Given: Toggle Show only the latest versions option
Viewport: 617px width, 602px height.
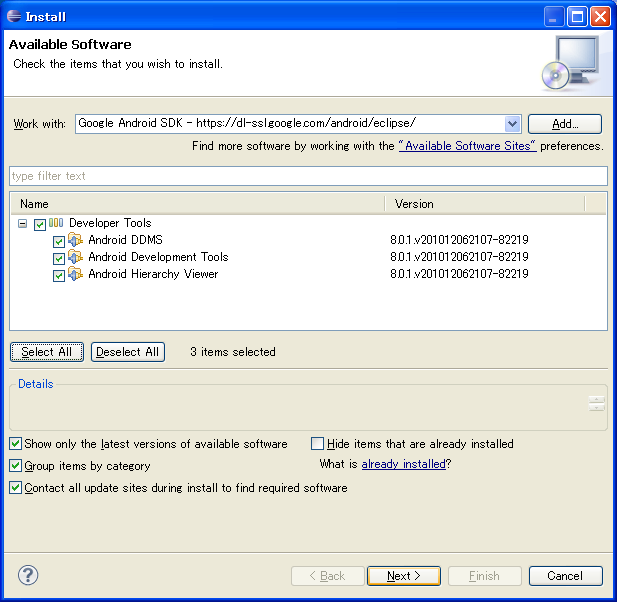Looking at the screenshot, I should (16, 444).
